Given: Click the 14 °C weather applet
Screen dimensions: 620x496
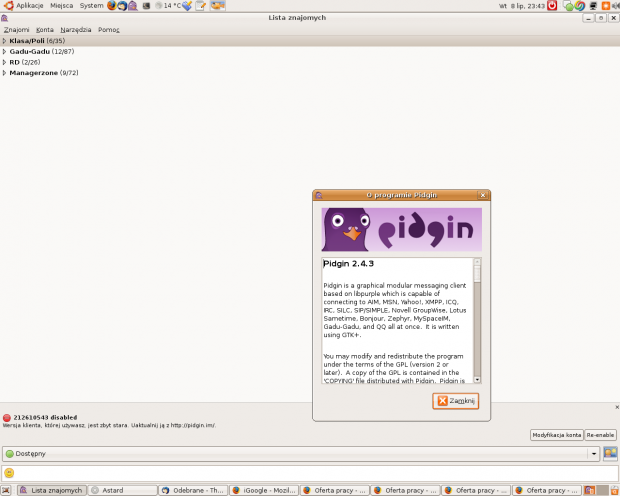Looking at the screenshot, I should point(168,6).
